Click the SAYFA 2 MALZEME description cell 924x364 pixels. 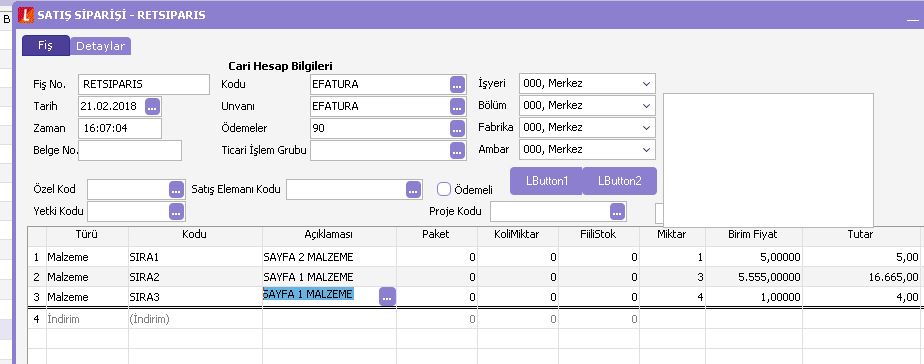coord(329,257)
